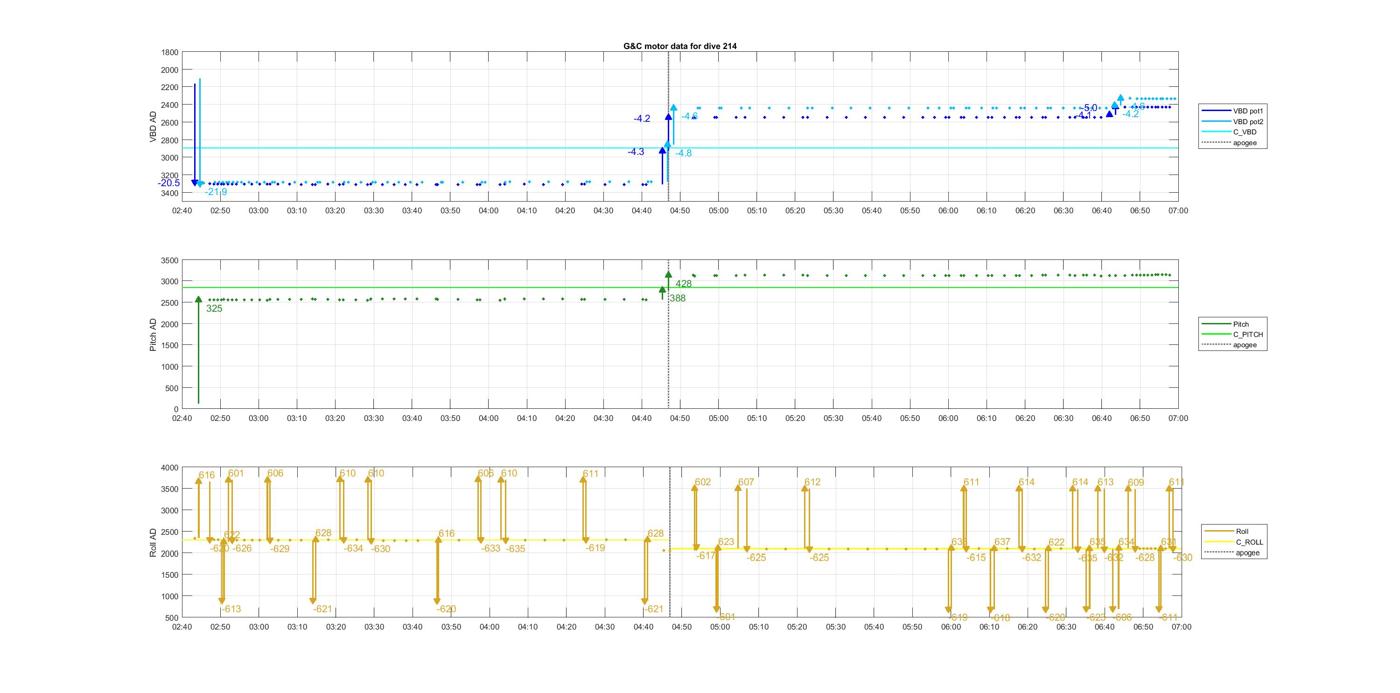Click the '428' pitch data label
1400x693 pixels.
point(684,284)
